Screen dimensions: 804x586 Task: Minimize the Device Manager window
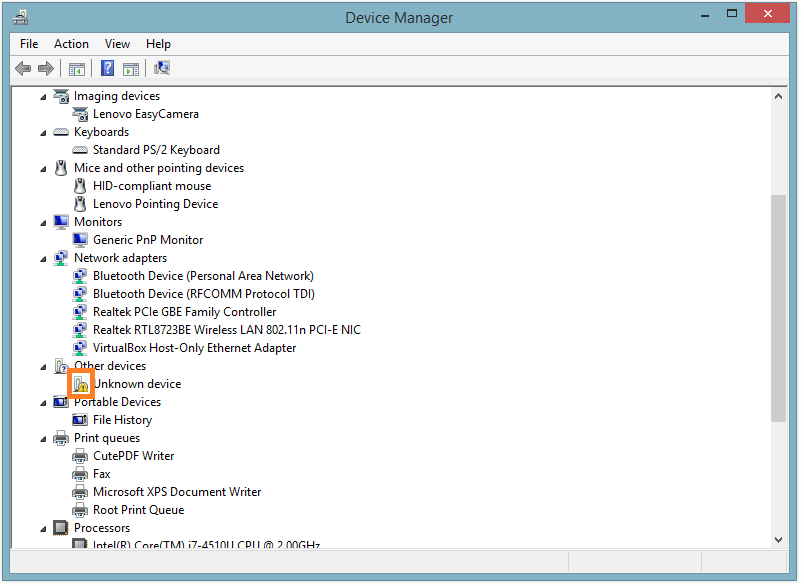pyautogui.click(x=706, y=15)
